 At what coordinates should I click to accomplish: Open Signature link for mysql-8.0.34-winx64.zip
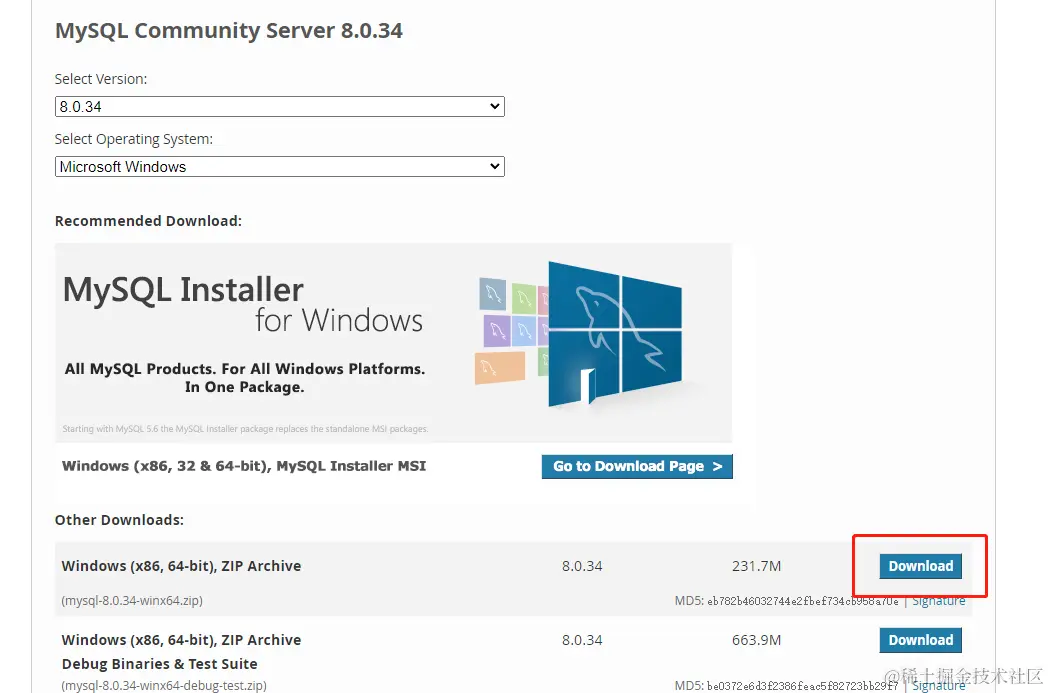coord(939,601)
